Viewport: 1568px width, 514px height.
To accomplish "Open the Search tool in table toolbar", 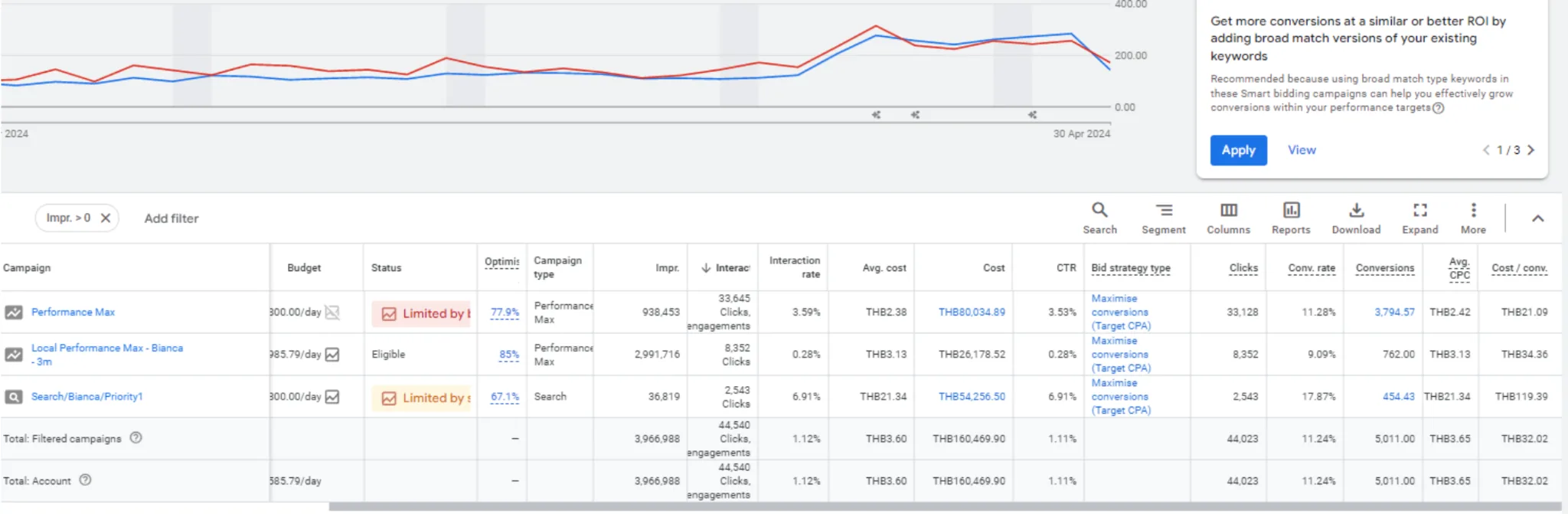I will [x=1099, y=218].
